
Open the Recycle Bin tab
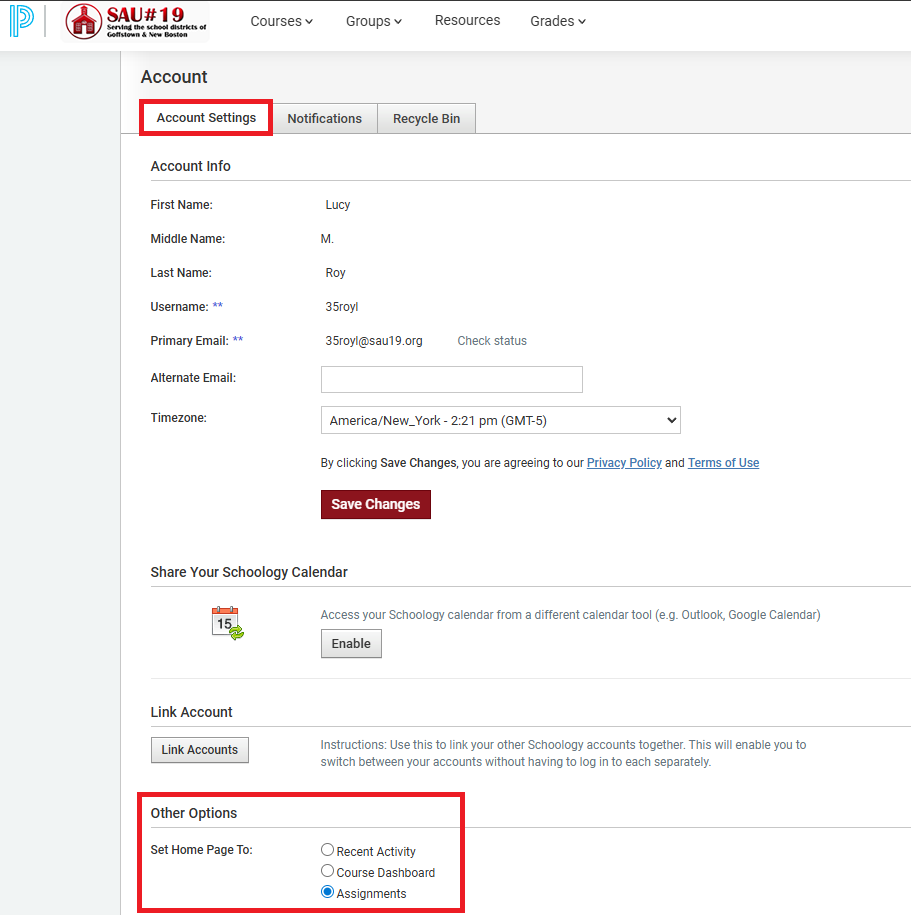426,118
